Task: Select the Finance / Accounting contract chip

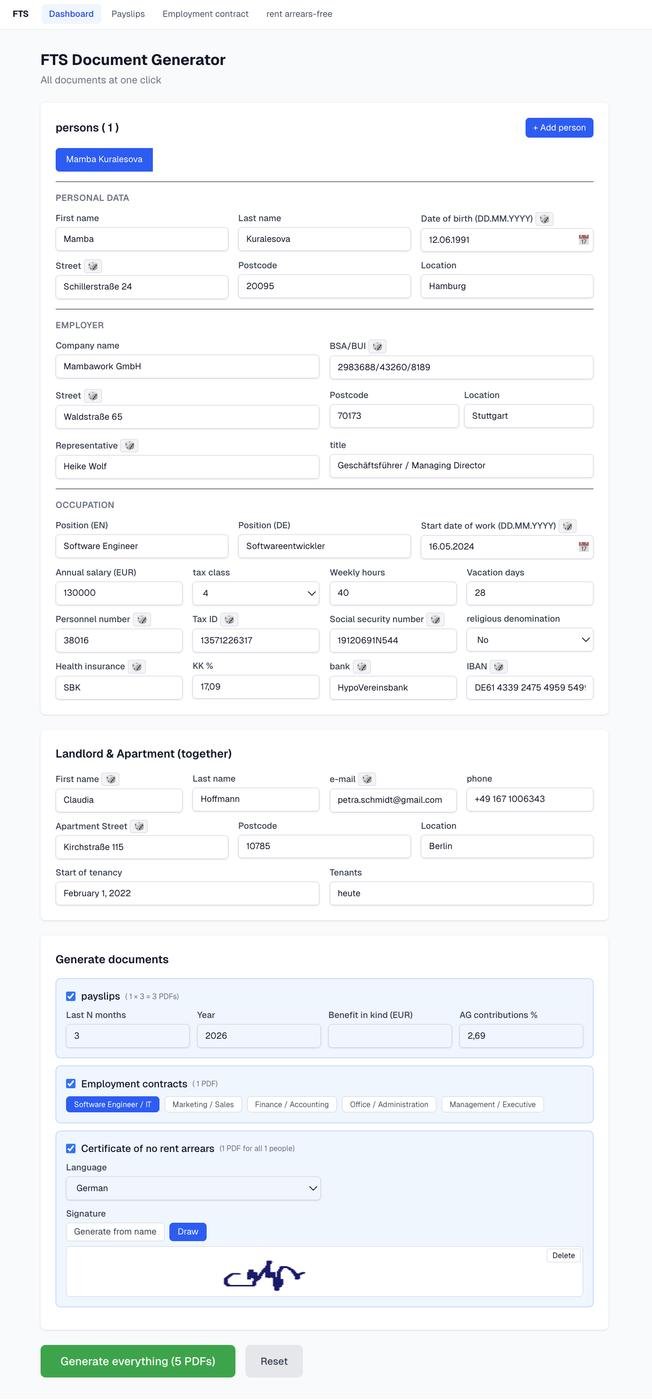Action: (x=292, y=1102)
